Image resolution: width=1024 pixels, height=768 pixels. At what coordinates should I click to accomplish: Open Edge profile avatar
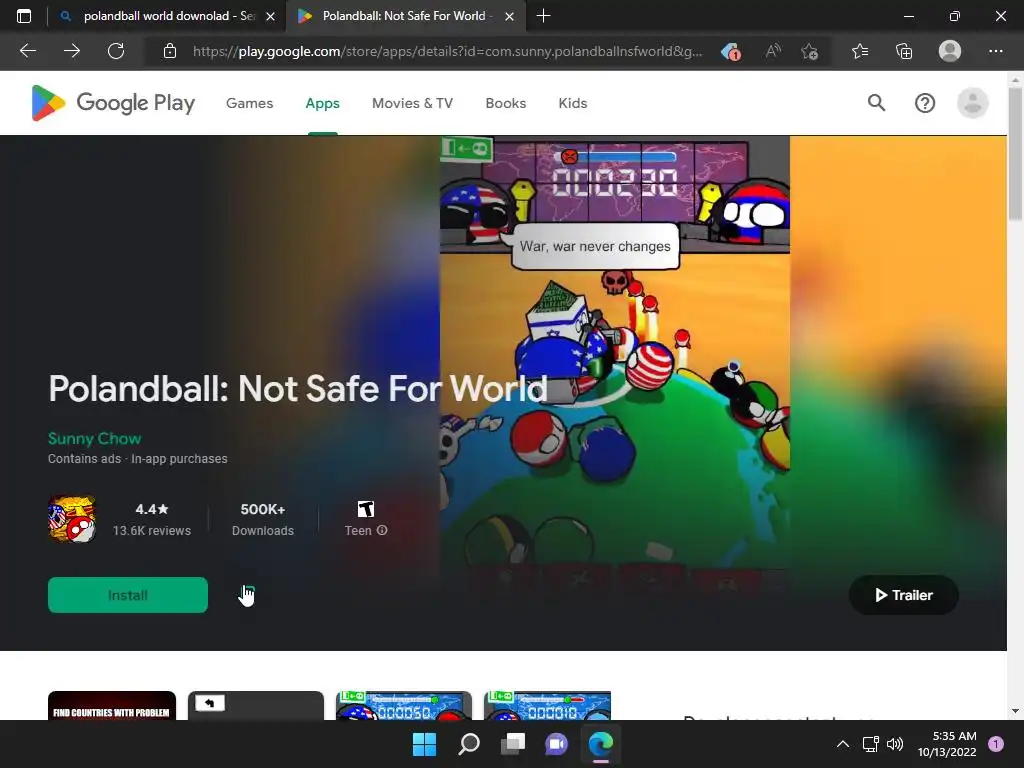coord(950,51)
